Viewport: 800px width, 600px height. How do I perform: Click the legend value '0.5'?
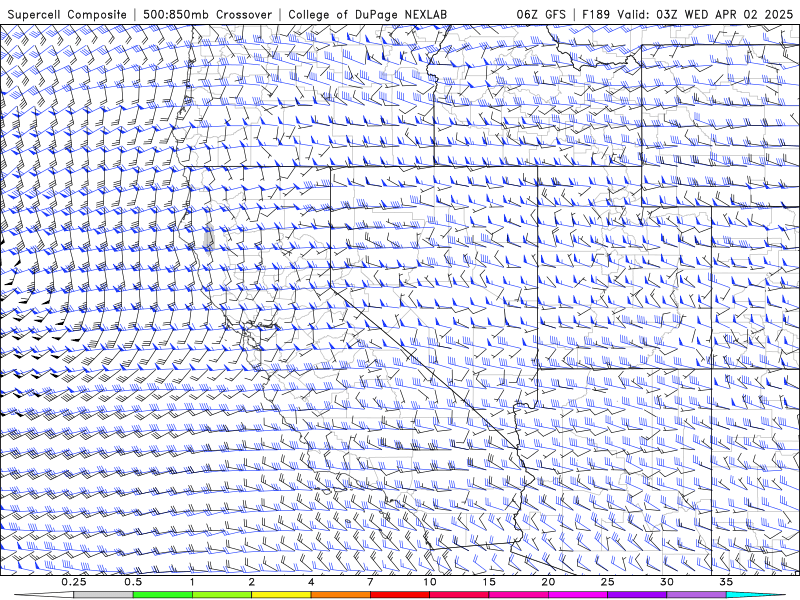pos(133,582)
